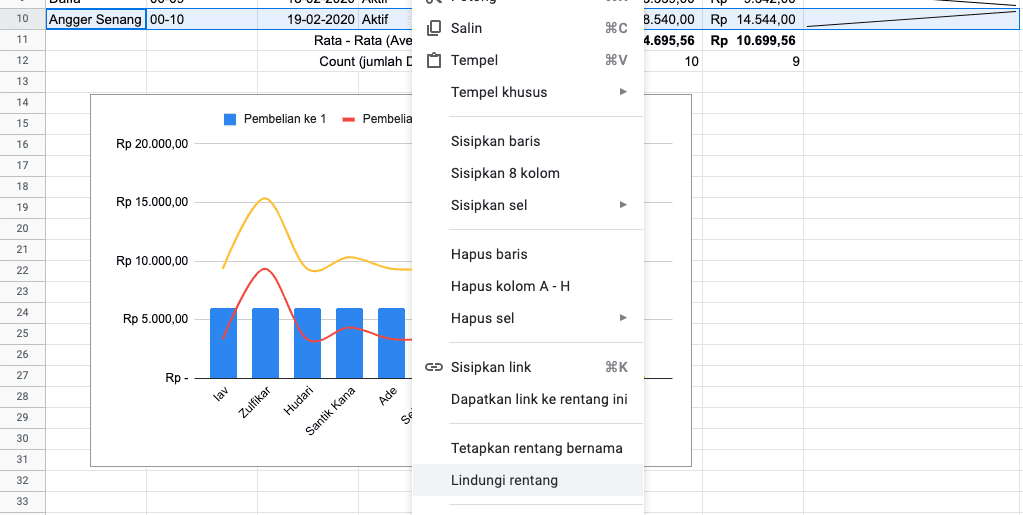Click the copy icon beside Salin
1023x515 pixels.
434,29
